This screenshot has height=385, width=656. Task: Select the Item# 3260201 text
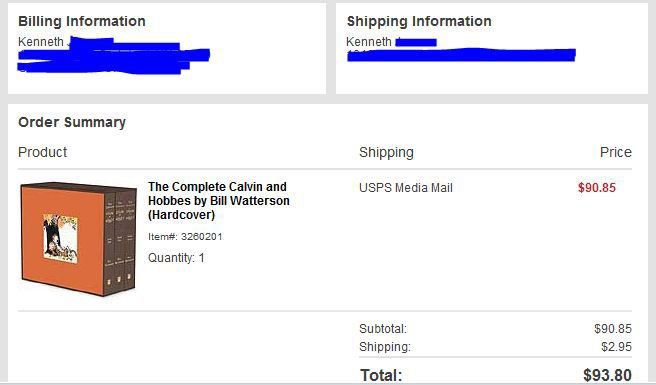185,236
